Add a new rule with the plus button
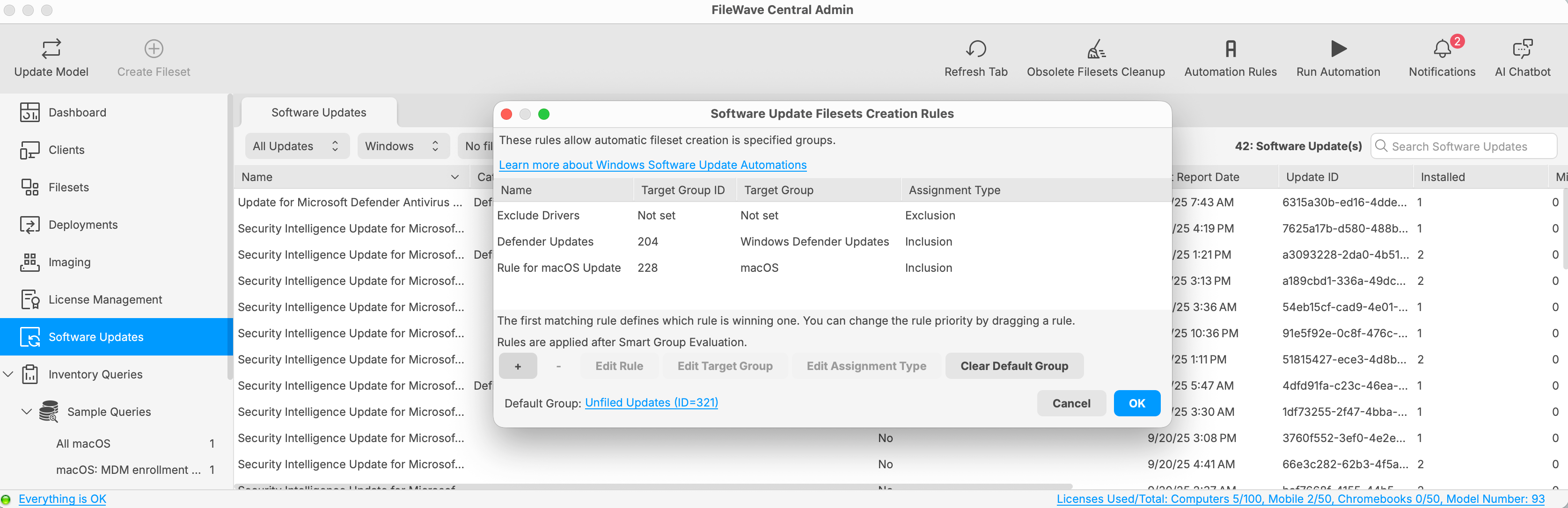The height and width of the screenshot is (508, 1568). point(517,366)
